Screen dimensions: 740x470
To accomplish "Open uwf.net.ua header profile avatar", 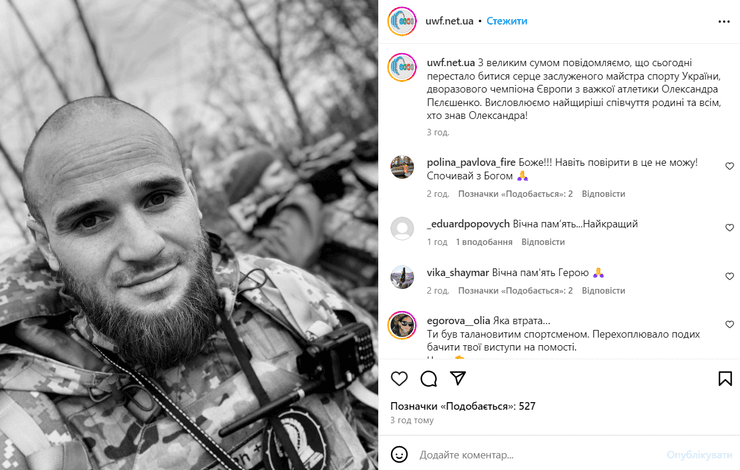I will [x=402, y=21].
